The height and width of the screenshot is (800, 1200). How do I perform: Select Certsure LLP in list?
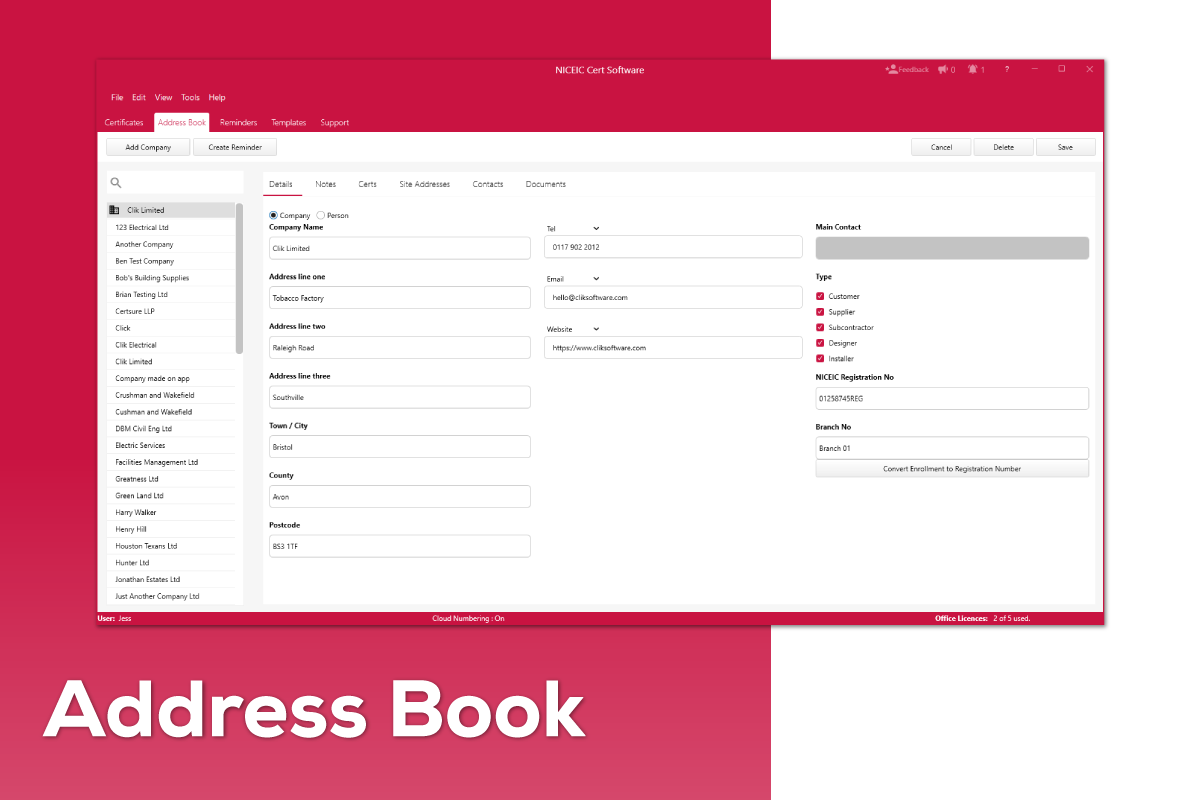click(171, 311)
